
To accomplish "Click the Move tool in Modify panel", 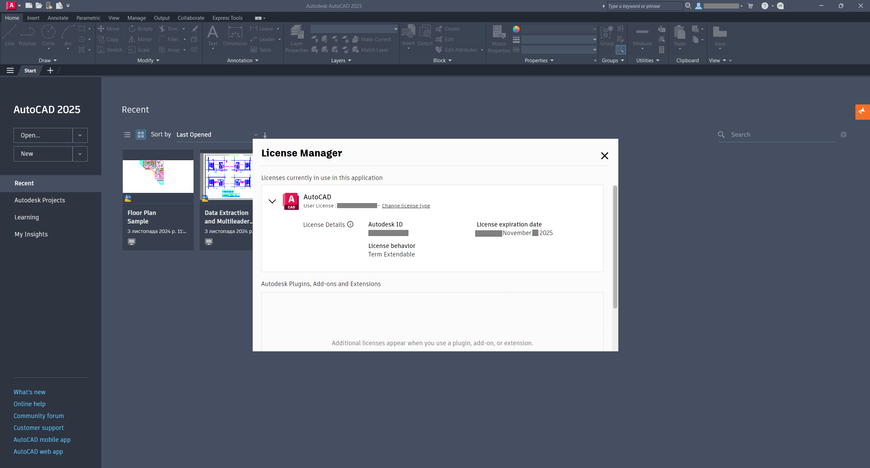I will pos(108,29).
